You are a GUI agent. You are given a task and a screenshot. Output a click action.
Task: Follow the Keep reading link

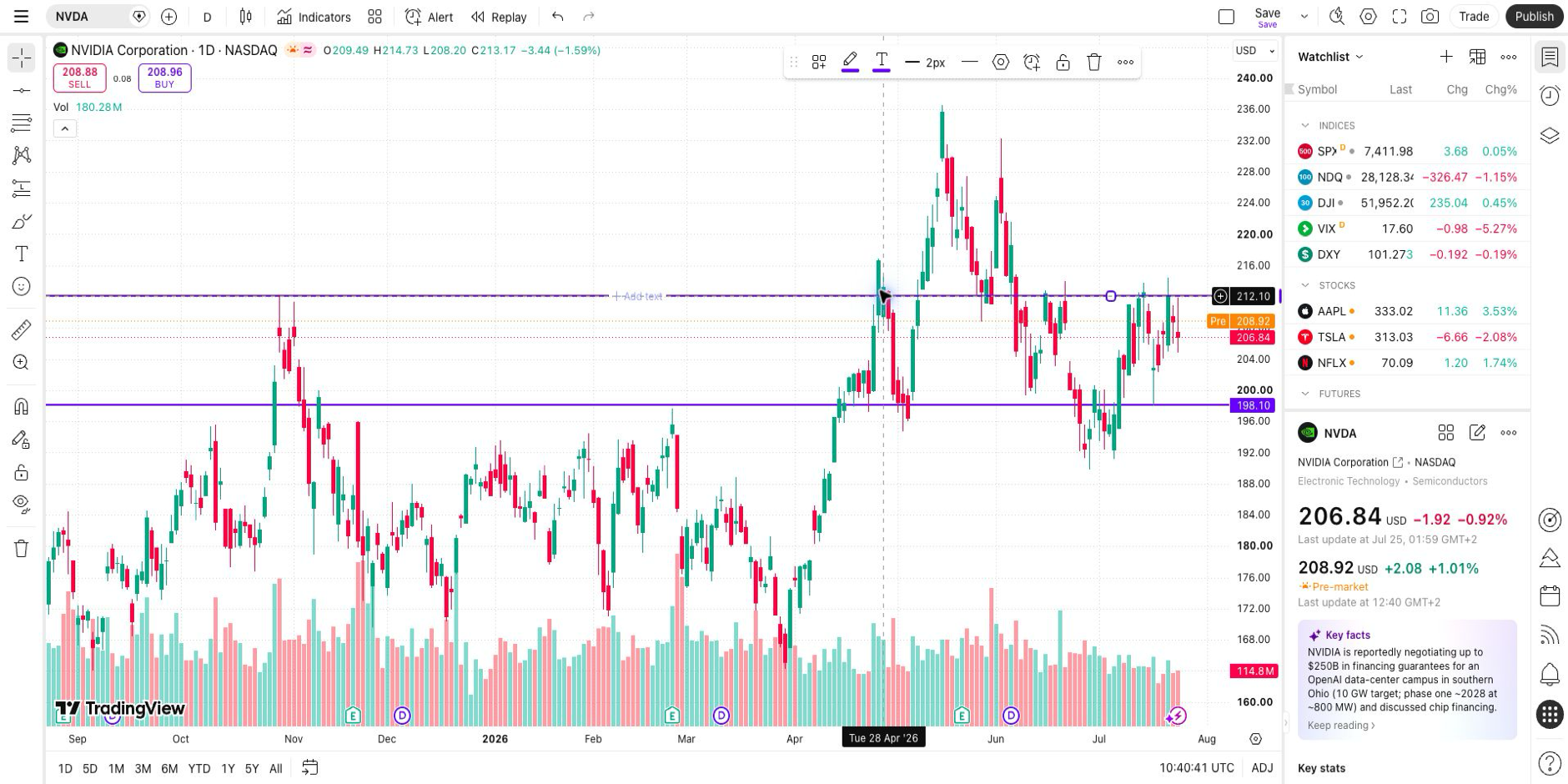click(x=1341, y=726)
